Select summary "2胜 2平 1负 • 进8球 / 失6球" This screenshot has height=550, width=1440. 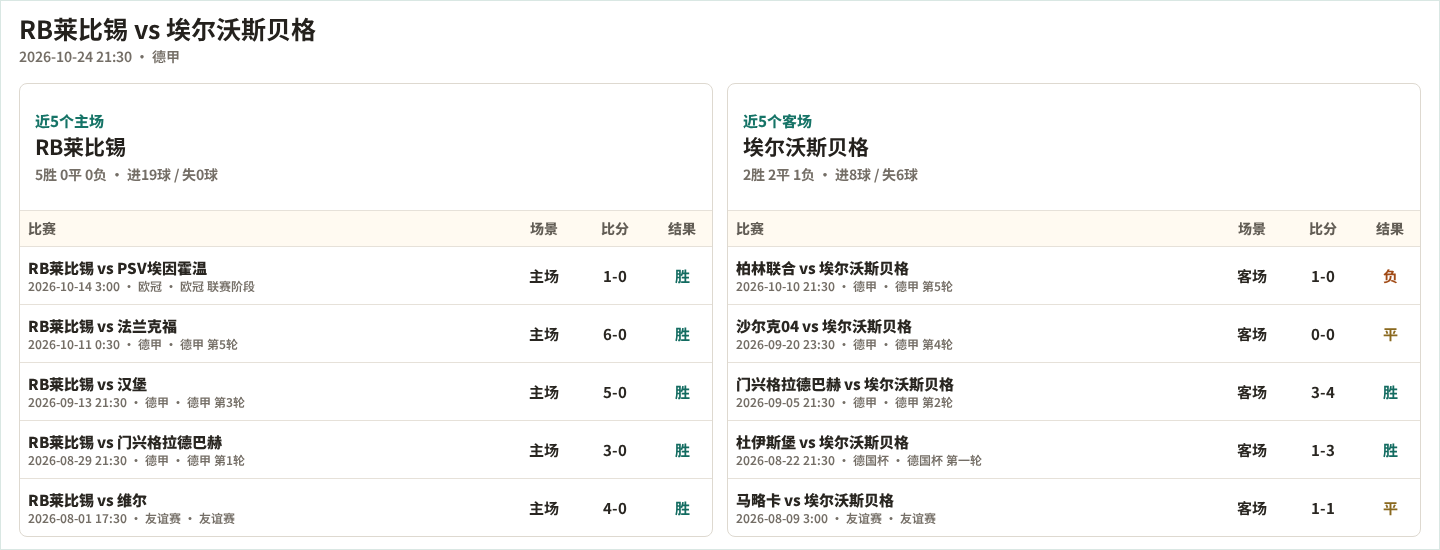pyautogui.click(x=830, y=175)
